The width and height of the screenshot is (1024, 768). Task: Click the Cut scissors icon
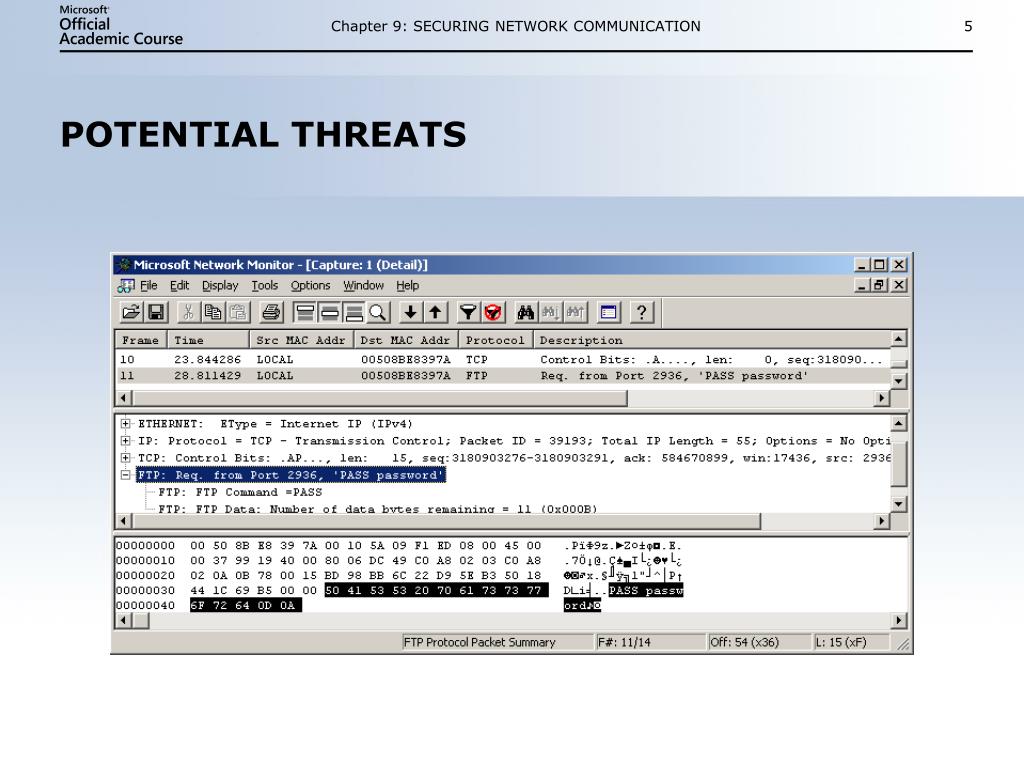pos(188,313)
